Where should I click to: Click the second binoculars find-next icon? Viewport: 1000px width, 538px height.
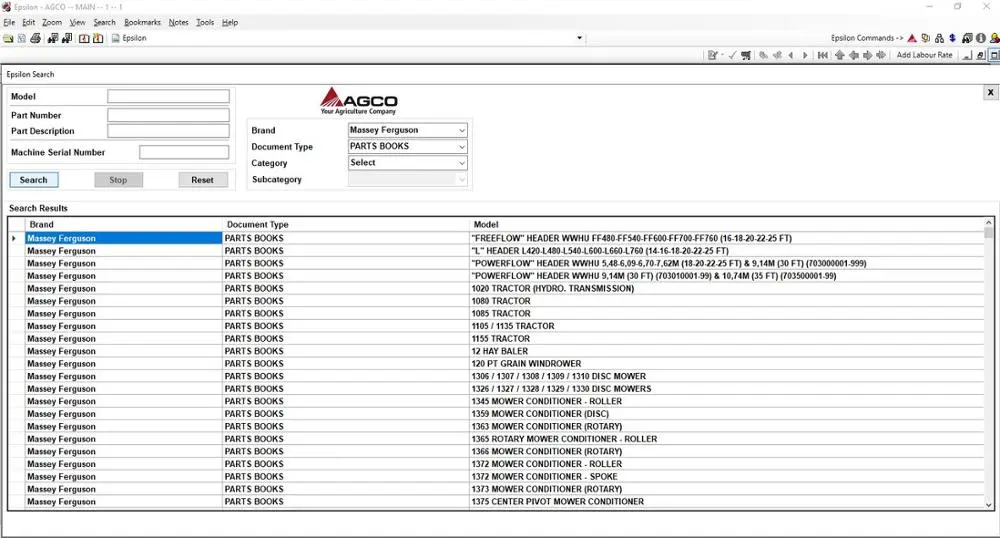pos(67,38)
